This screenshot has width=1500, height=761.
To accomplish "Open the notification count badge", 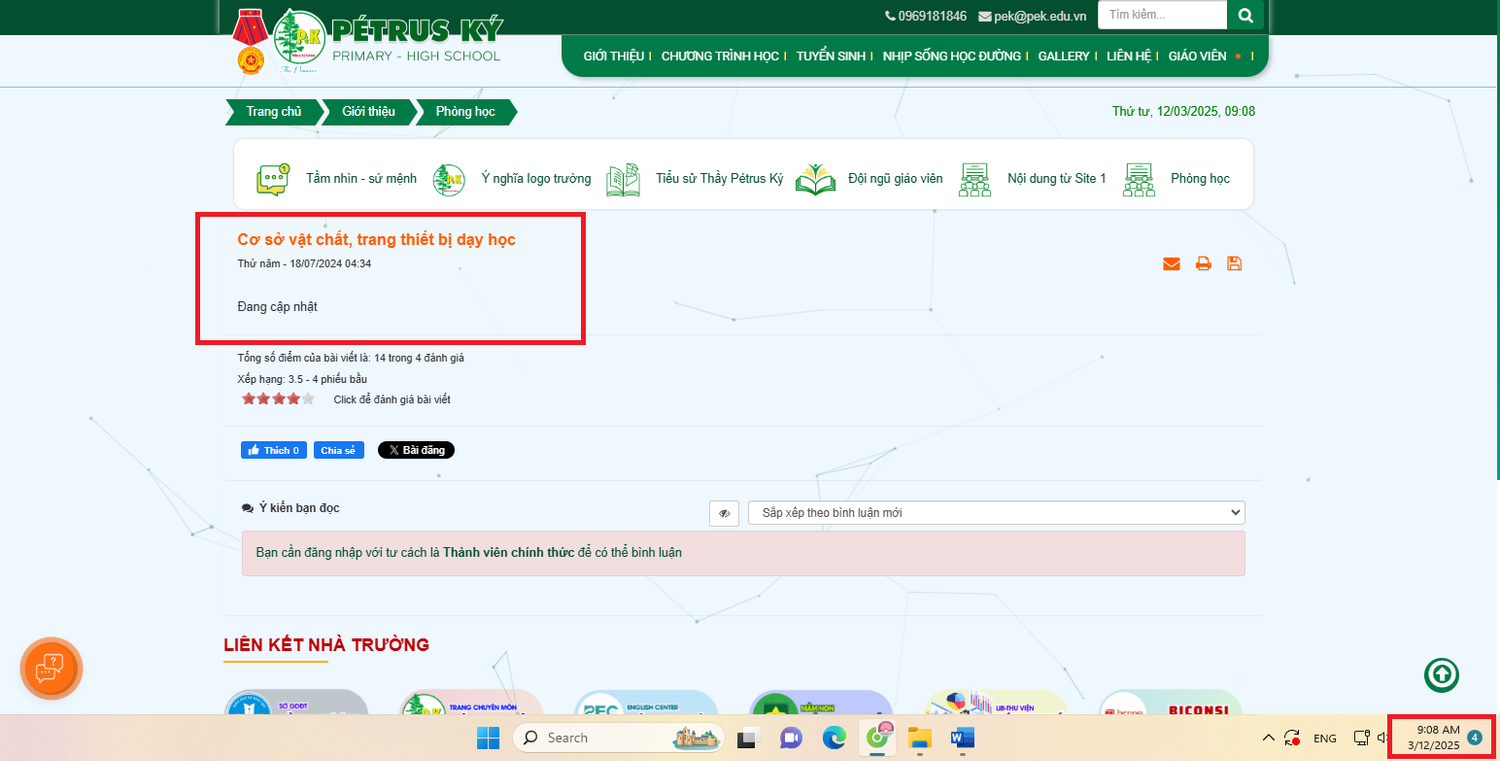I will [x=1475, y=738].
